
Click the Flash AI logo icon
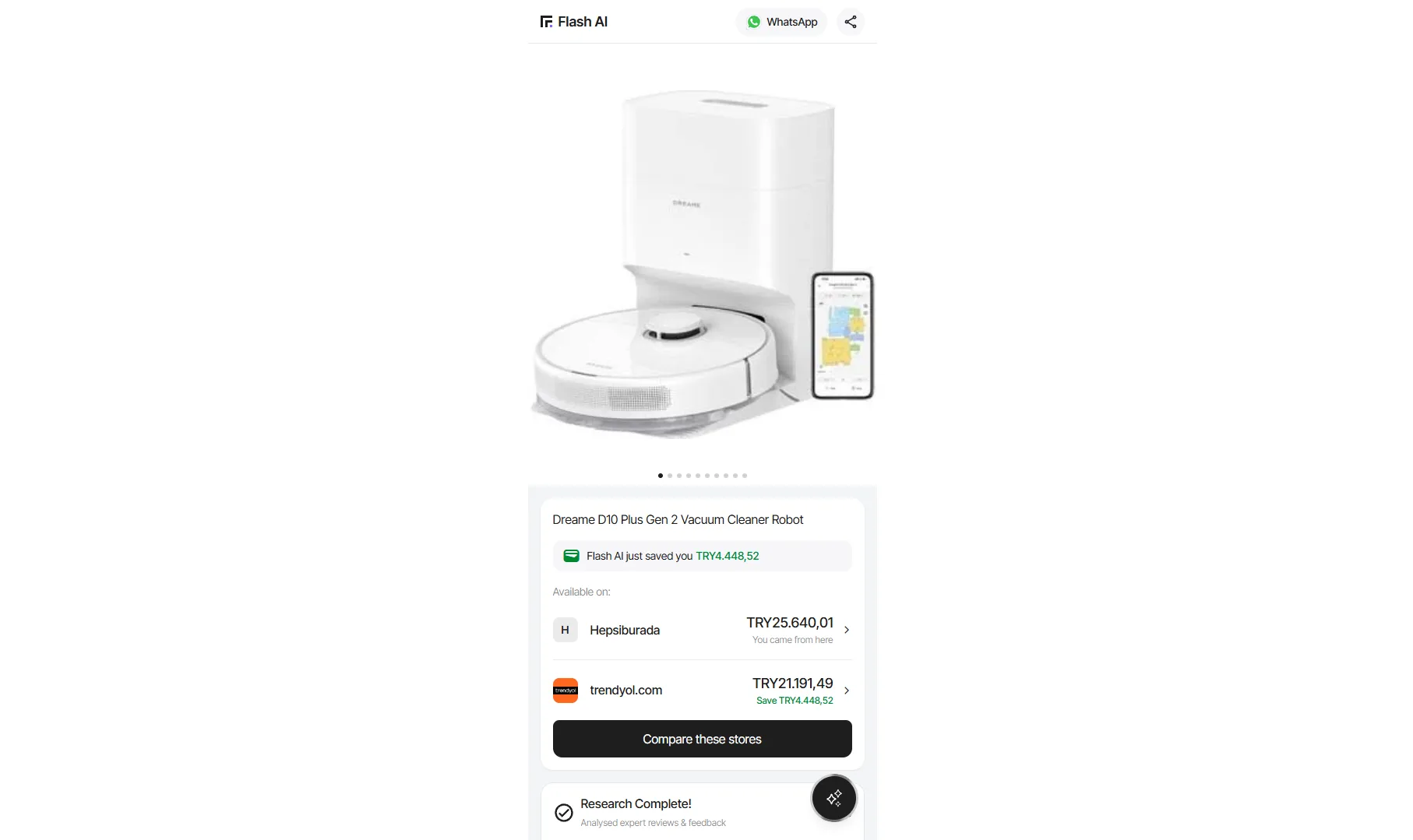tap(546, 22)
